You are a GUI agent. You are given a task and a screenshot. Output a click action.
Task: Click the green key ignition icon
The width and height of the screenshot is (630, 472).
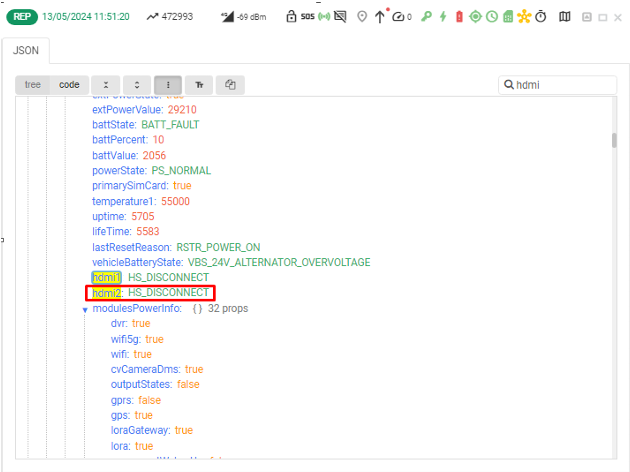425,17
